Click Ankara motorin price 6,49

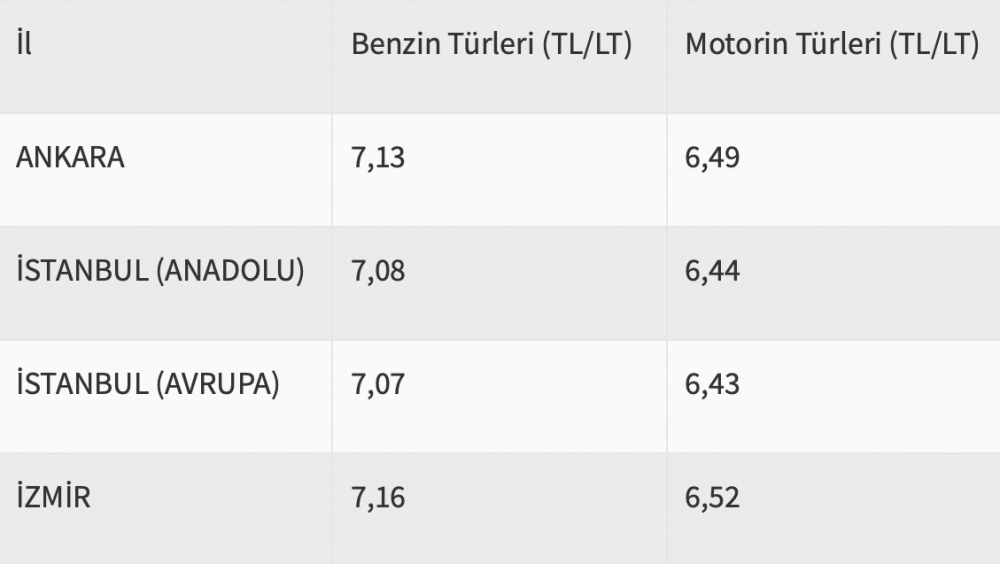pyautogui.click(x=712, y=158)
